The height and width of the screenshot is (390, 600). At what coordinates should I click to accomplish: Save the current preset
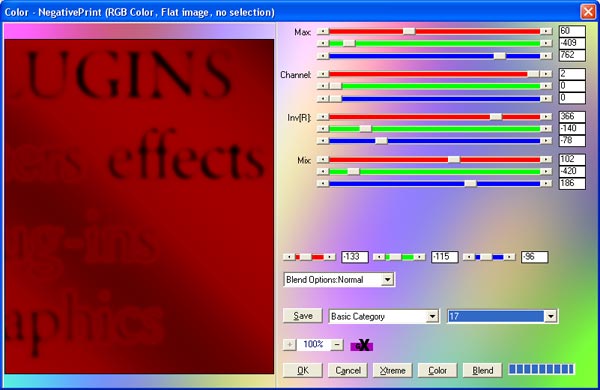[x=303, y=316]
